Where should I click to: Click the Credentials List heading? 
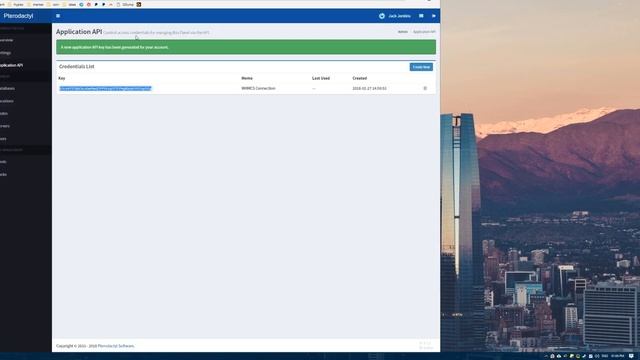(77, 66)
